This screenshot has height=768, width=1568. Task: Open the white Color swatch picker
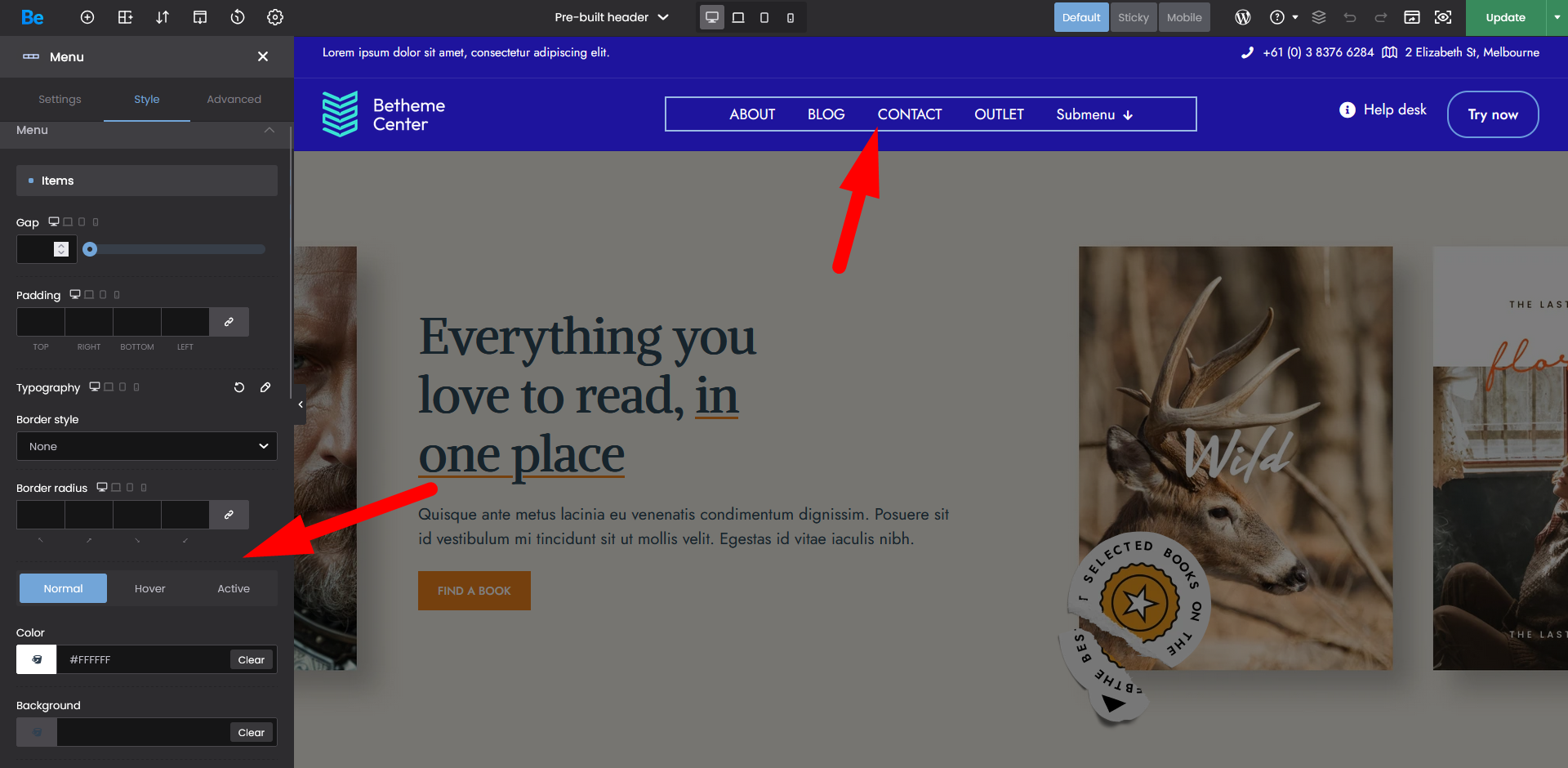click(37, 659)
